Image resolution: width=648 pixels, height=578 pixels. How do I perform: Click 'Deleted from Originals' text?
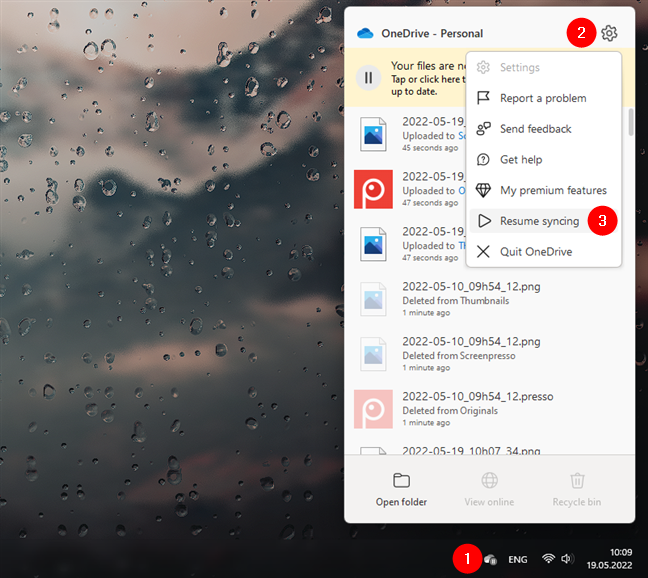450,411
